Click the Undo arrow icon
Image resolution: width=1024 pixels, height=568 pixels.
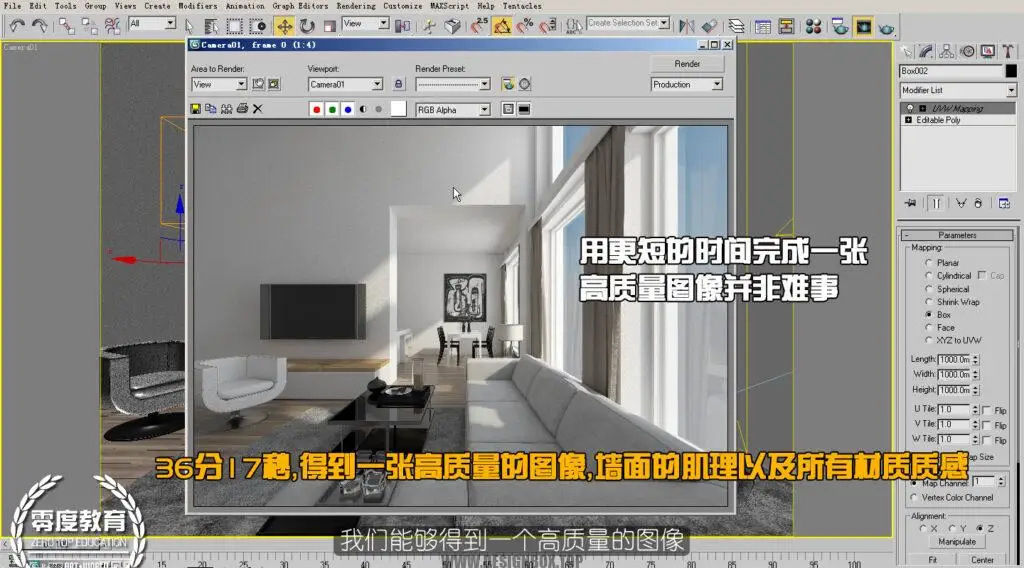17,25
